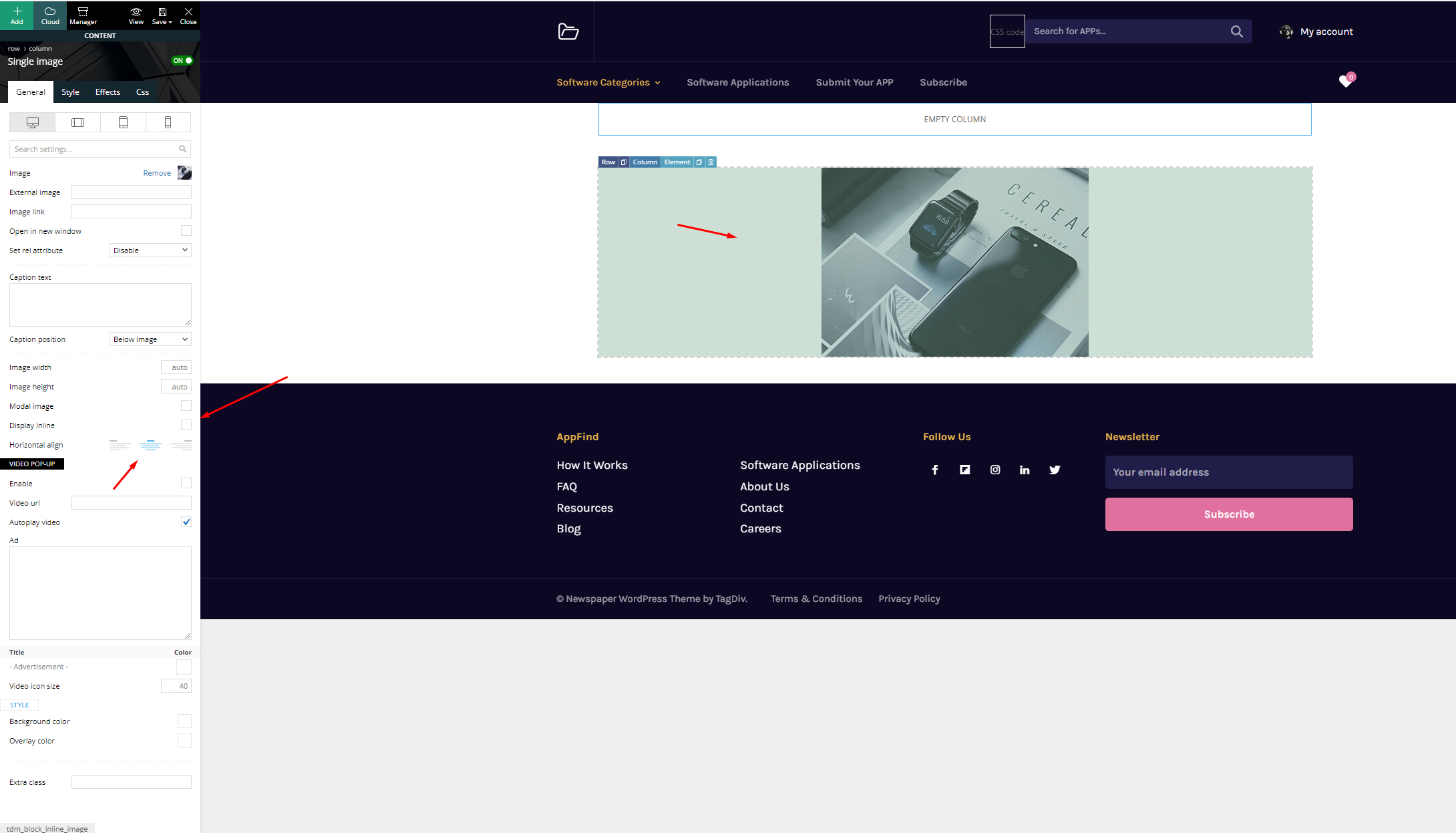Set horizontal align to left
Viewport: 1456px width, 833px height.
pyautogui.click(x=120, y=445)
